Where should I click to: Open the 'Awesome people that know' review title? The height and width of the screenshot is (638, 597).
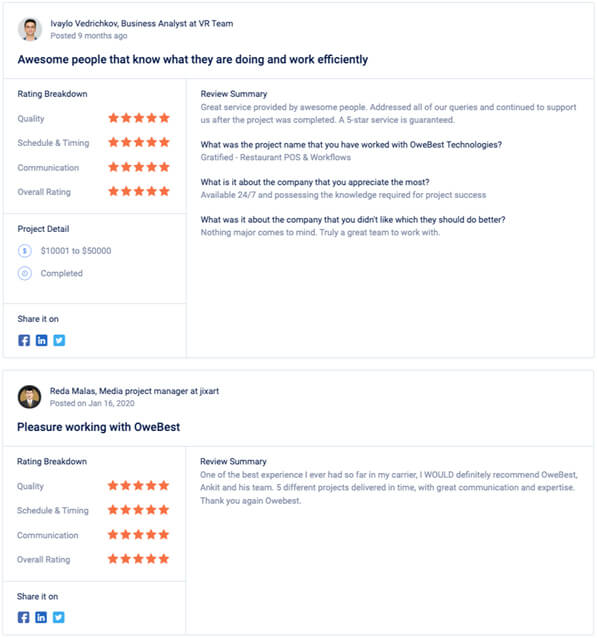(192, 59)
